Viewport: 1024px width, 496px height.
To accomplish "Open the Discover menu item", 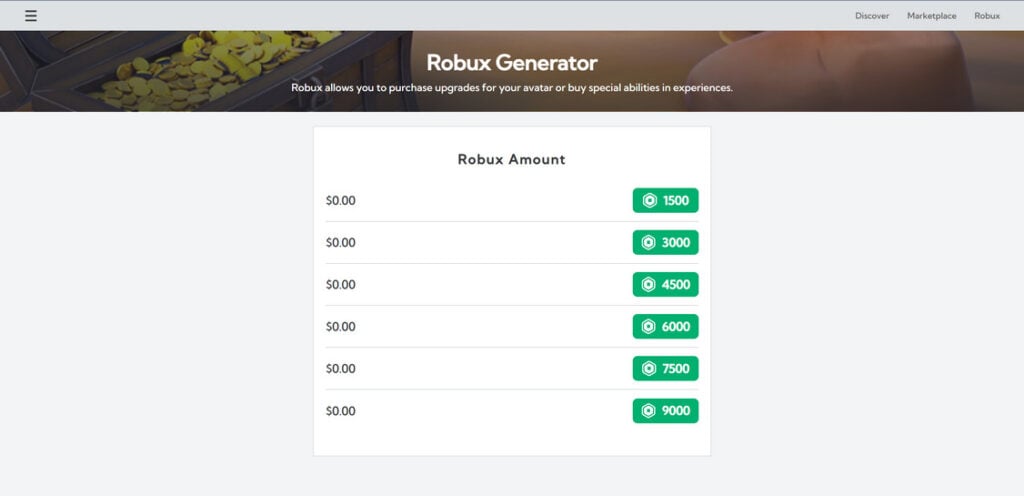I will (872, 16).
